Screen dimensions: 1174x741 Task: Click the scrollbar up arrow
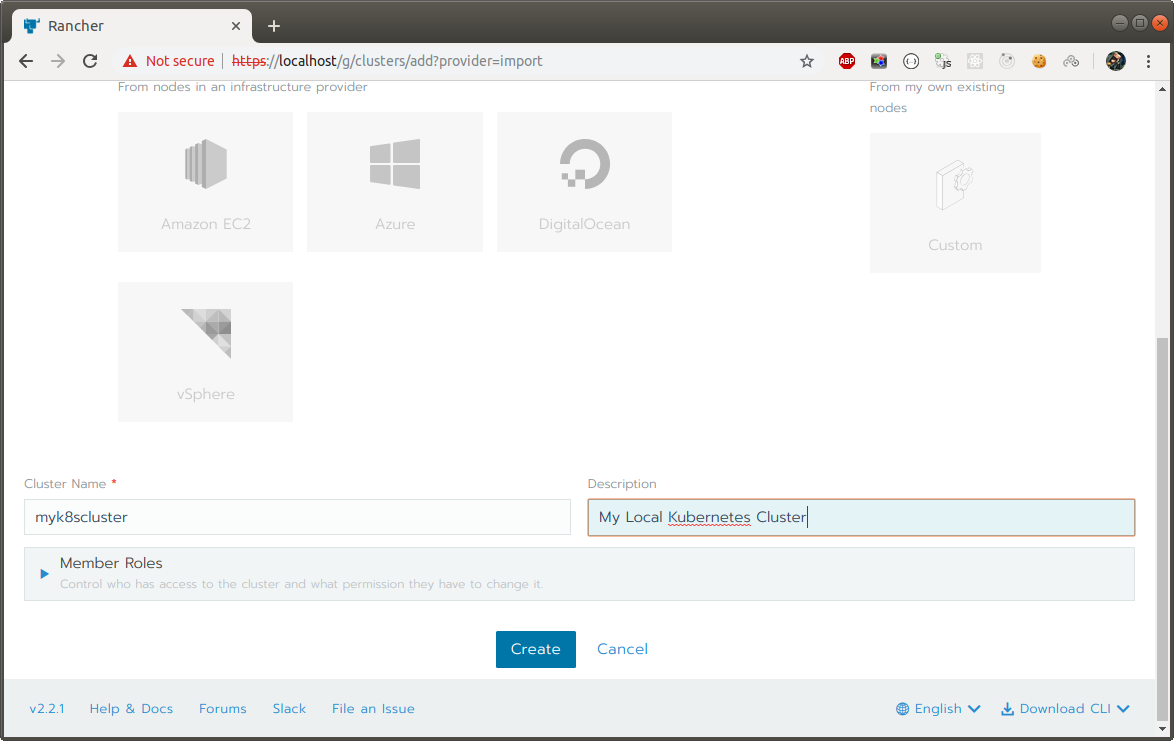pyautogui.click(x=1162, y=88)
